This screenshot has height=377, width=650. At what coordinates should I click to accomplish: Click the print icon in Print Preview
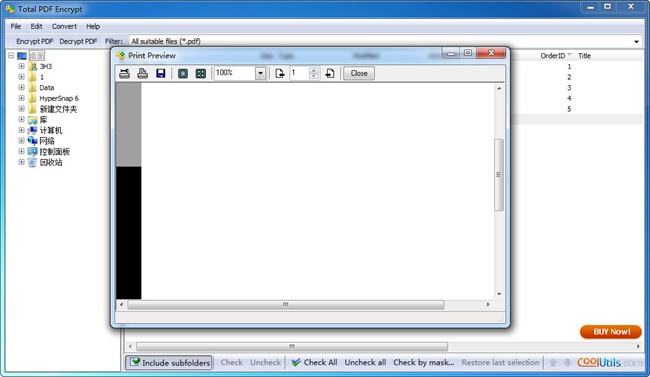click(142, 73)
